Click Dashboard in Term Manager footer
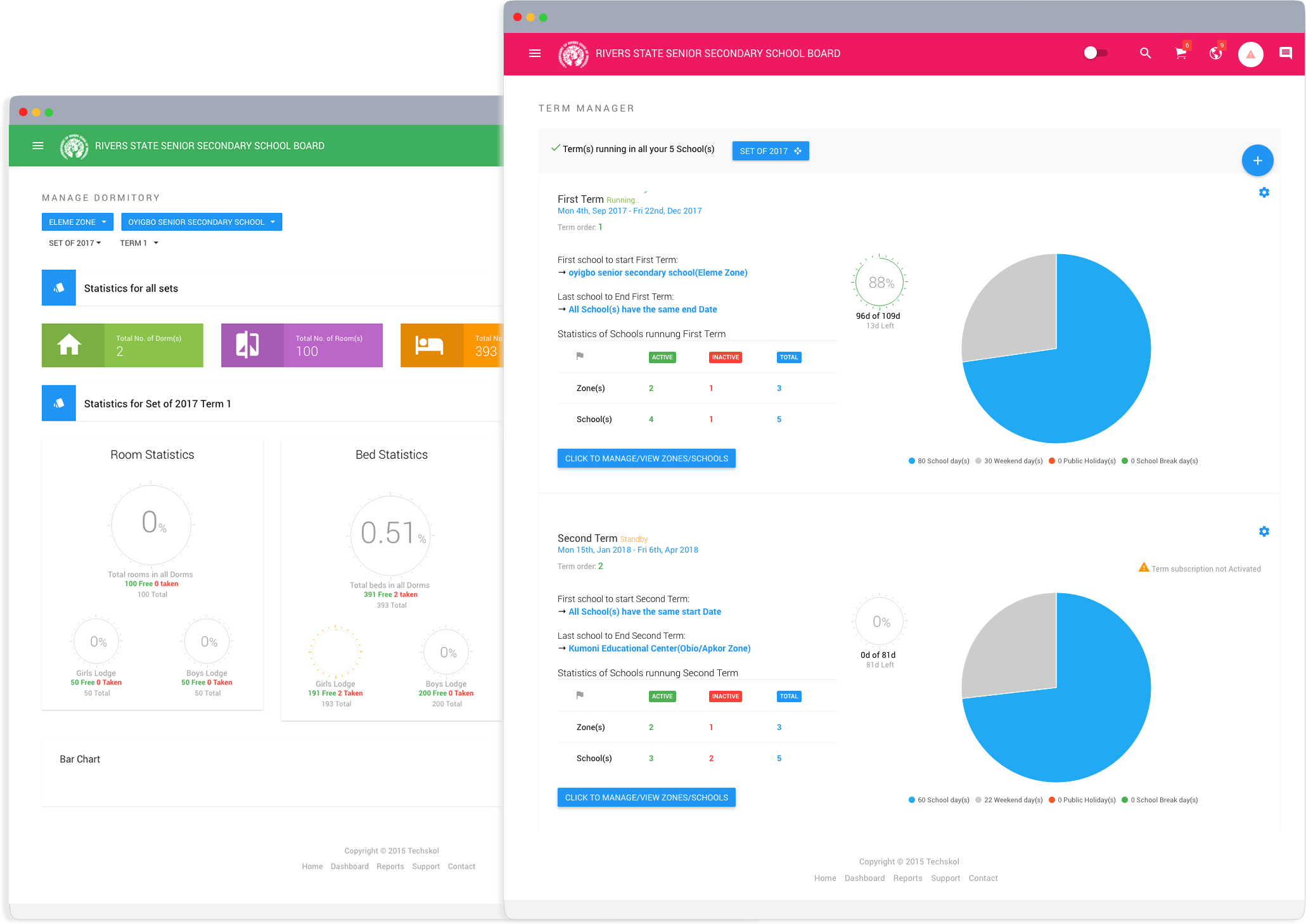Screen dimensions: 1306x924 (864, 878)
